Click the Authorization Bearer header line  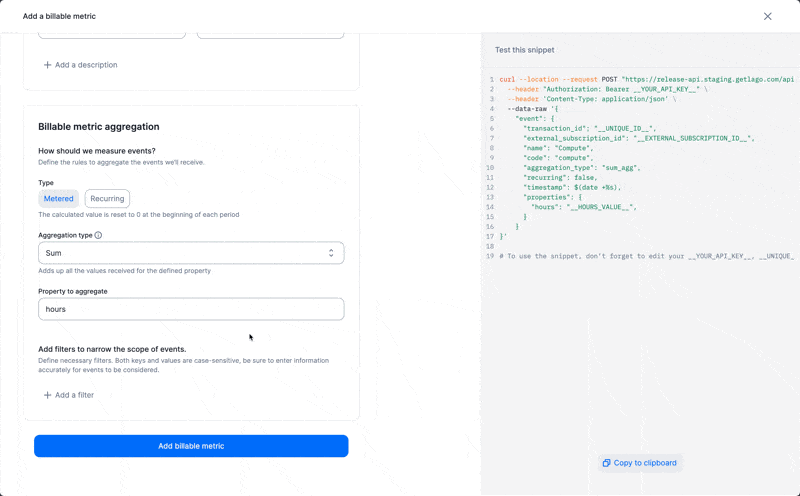pos(608,89)
